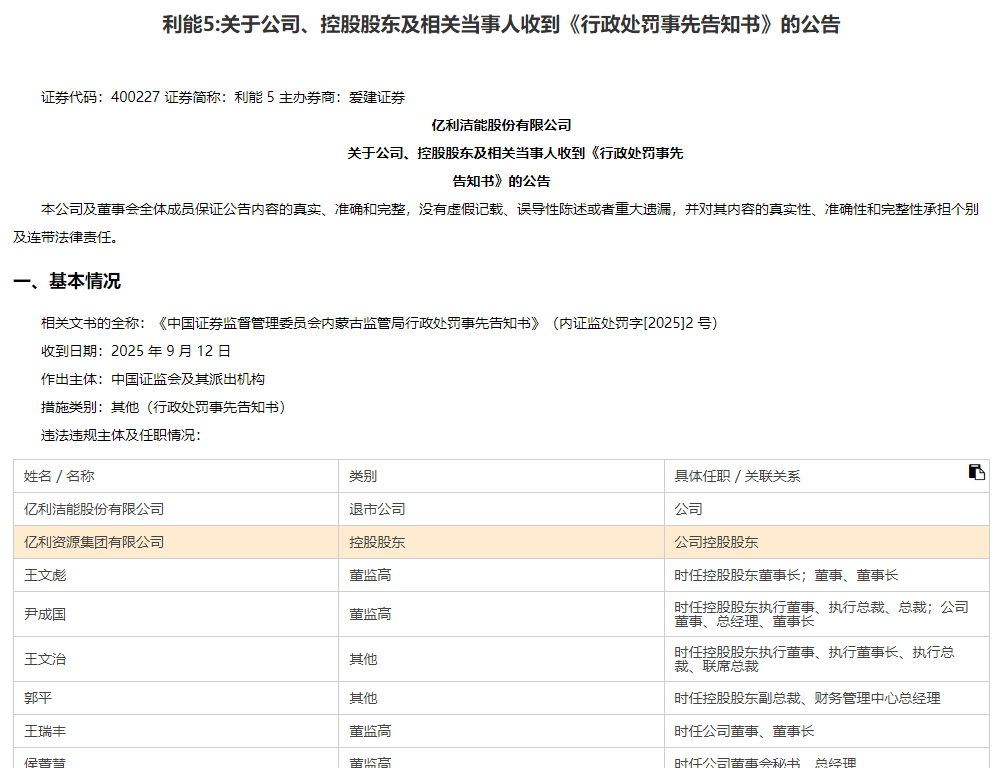Click the announcement title starting with 利能5
The height and width of the screenshot is (768, 1003).
pos(501,25)
